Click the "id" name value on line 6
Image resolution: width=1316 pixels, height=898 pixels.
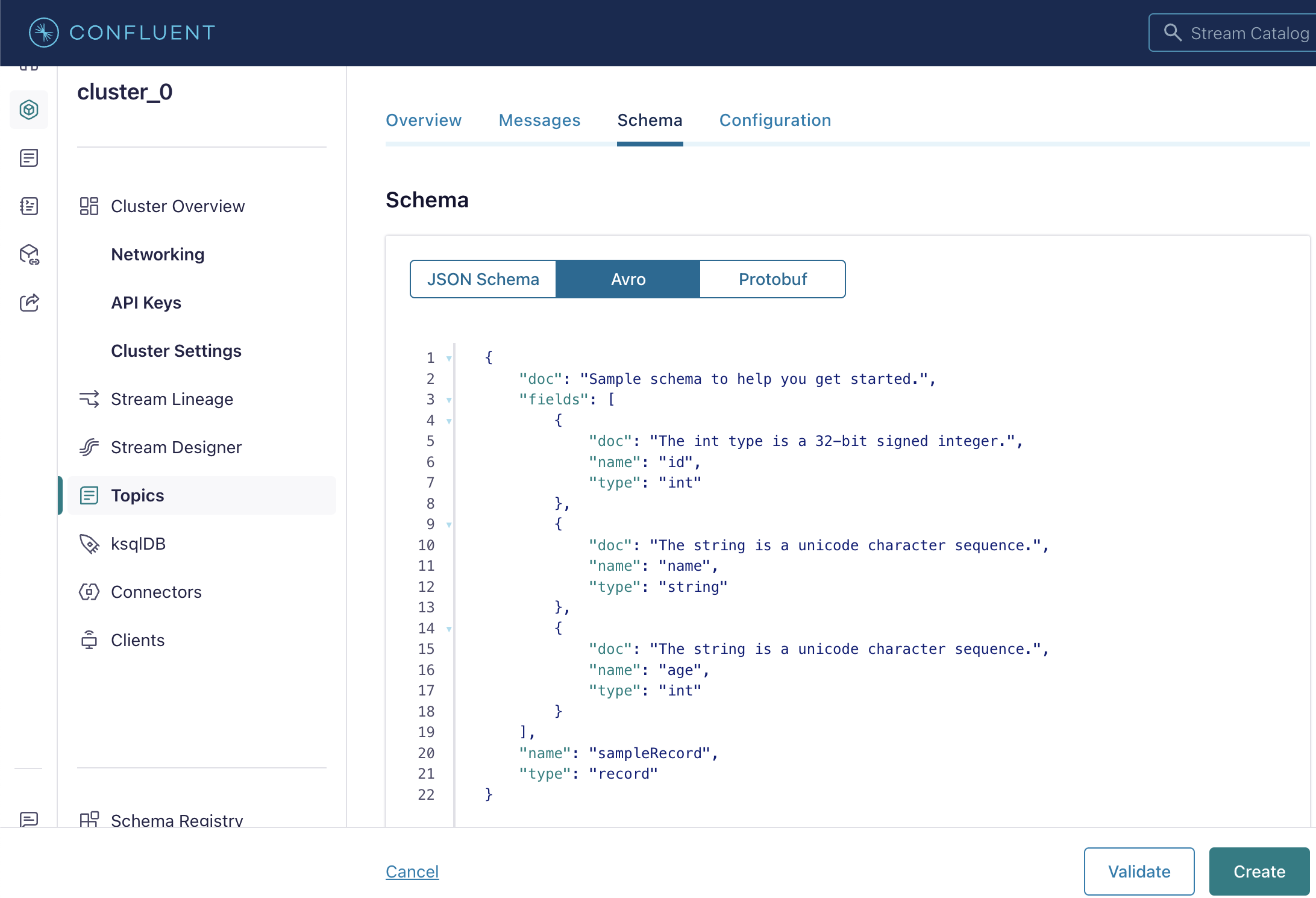tap(675, 462)
